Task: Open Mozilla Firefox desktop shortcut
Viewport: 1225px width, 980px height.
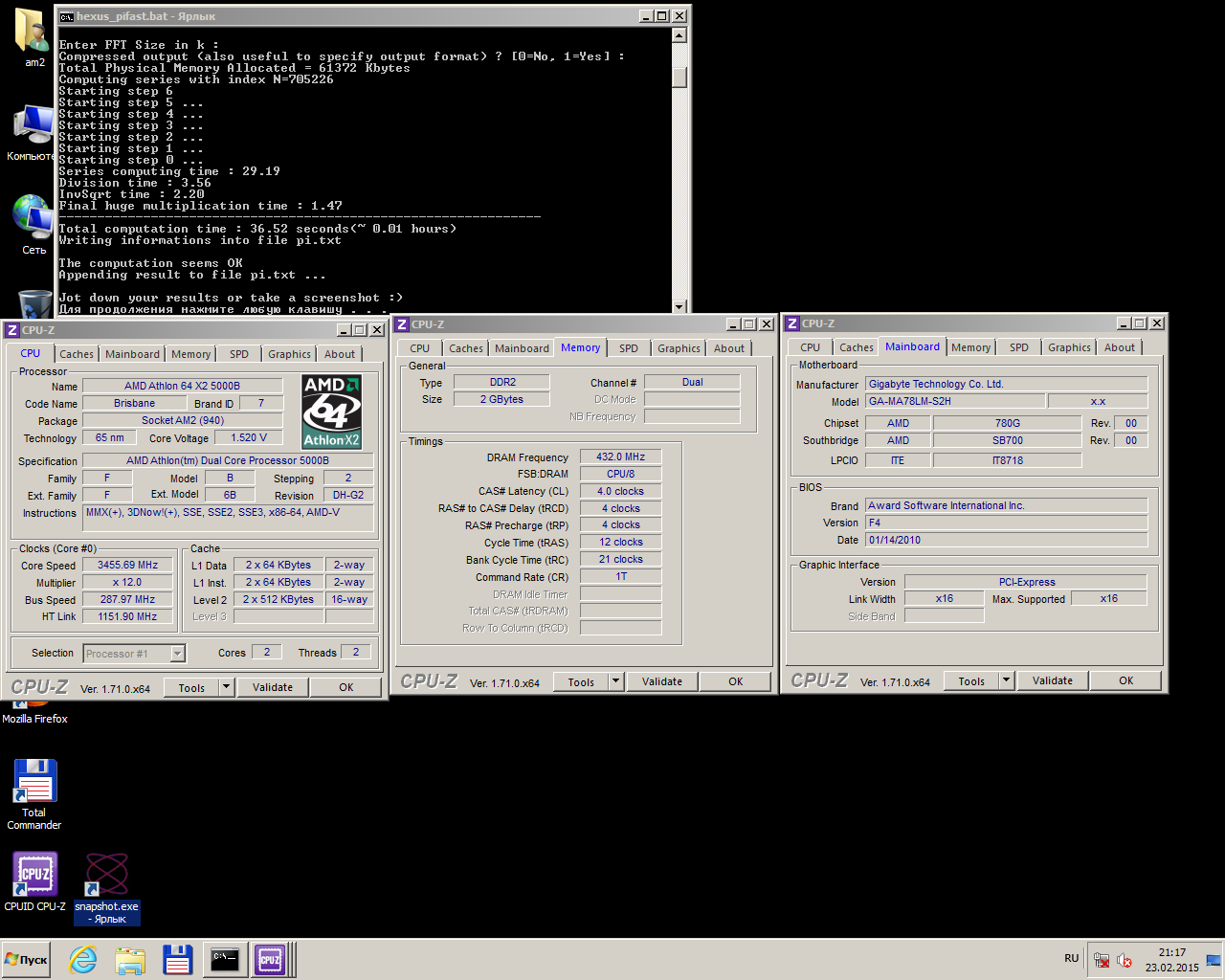Action: 34,713
